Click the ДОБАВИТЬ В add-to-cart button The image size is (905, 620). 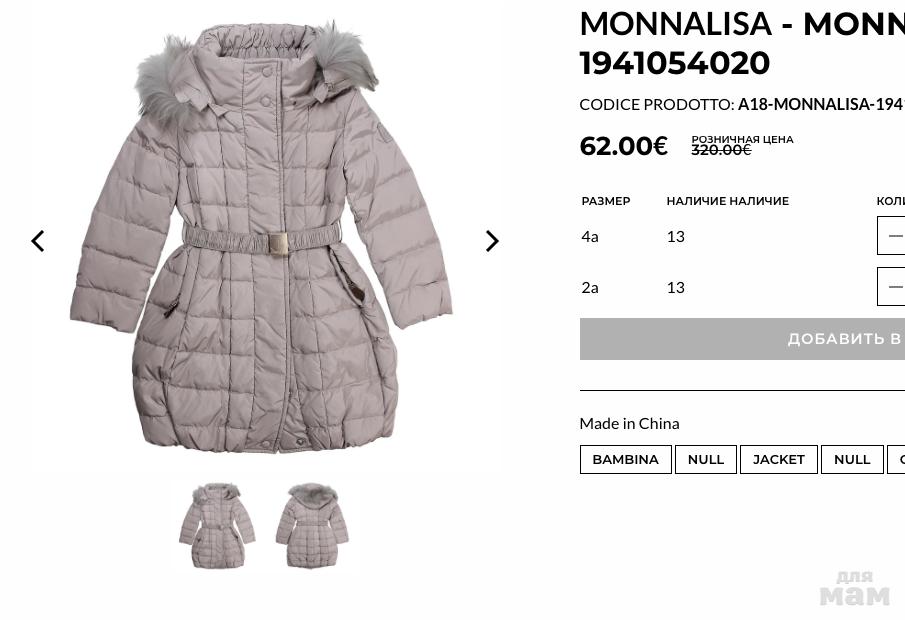point(743,339)
